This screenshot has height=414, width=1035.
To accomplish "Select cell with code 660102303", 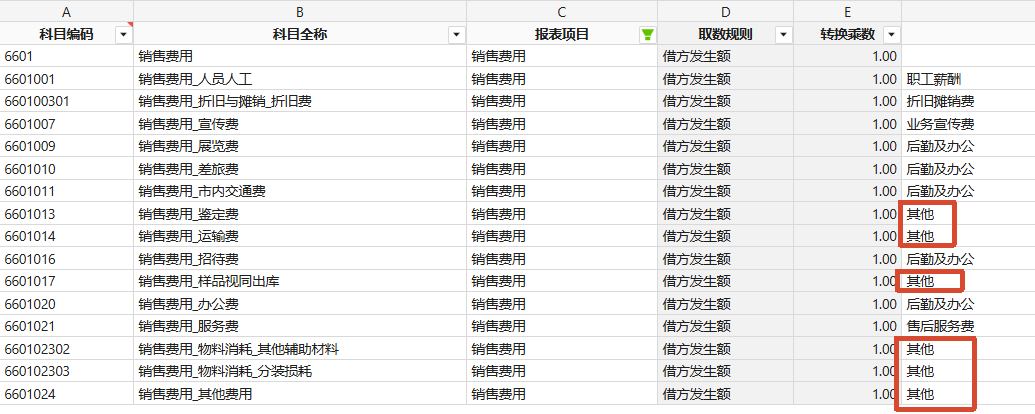I will tap(67, 372).
